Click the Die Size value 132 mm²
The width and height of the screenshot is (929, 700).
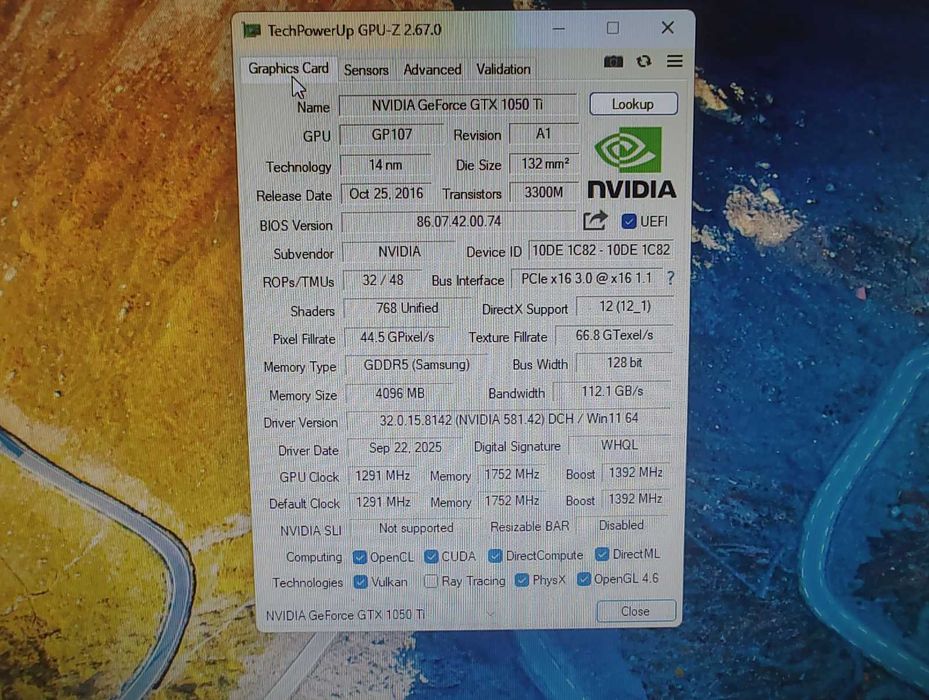pyautogui.click(x=544, y=164)
